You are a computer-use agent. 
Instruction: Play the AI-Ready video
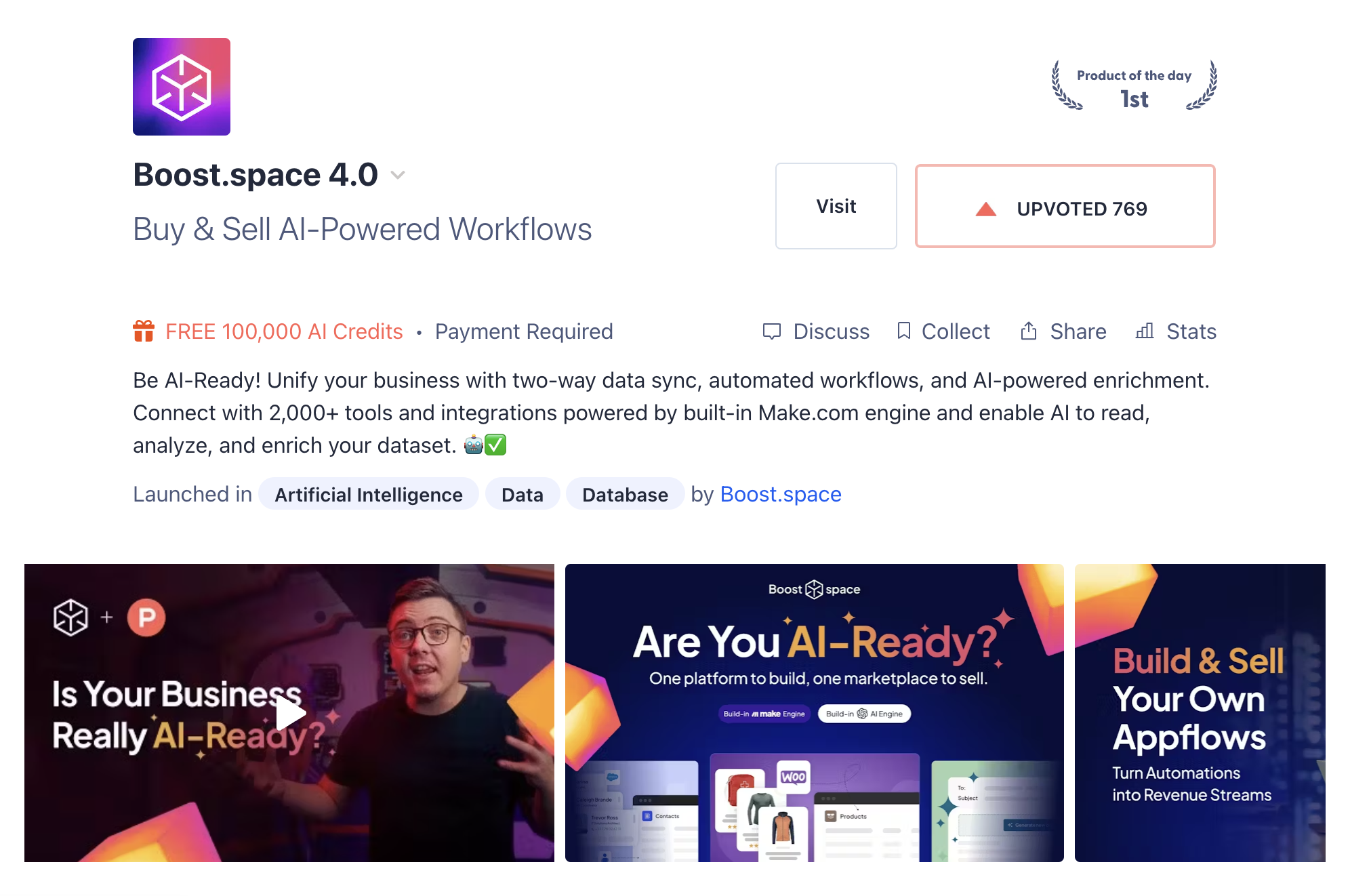(289, 713)
